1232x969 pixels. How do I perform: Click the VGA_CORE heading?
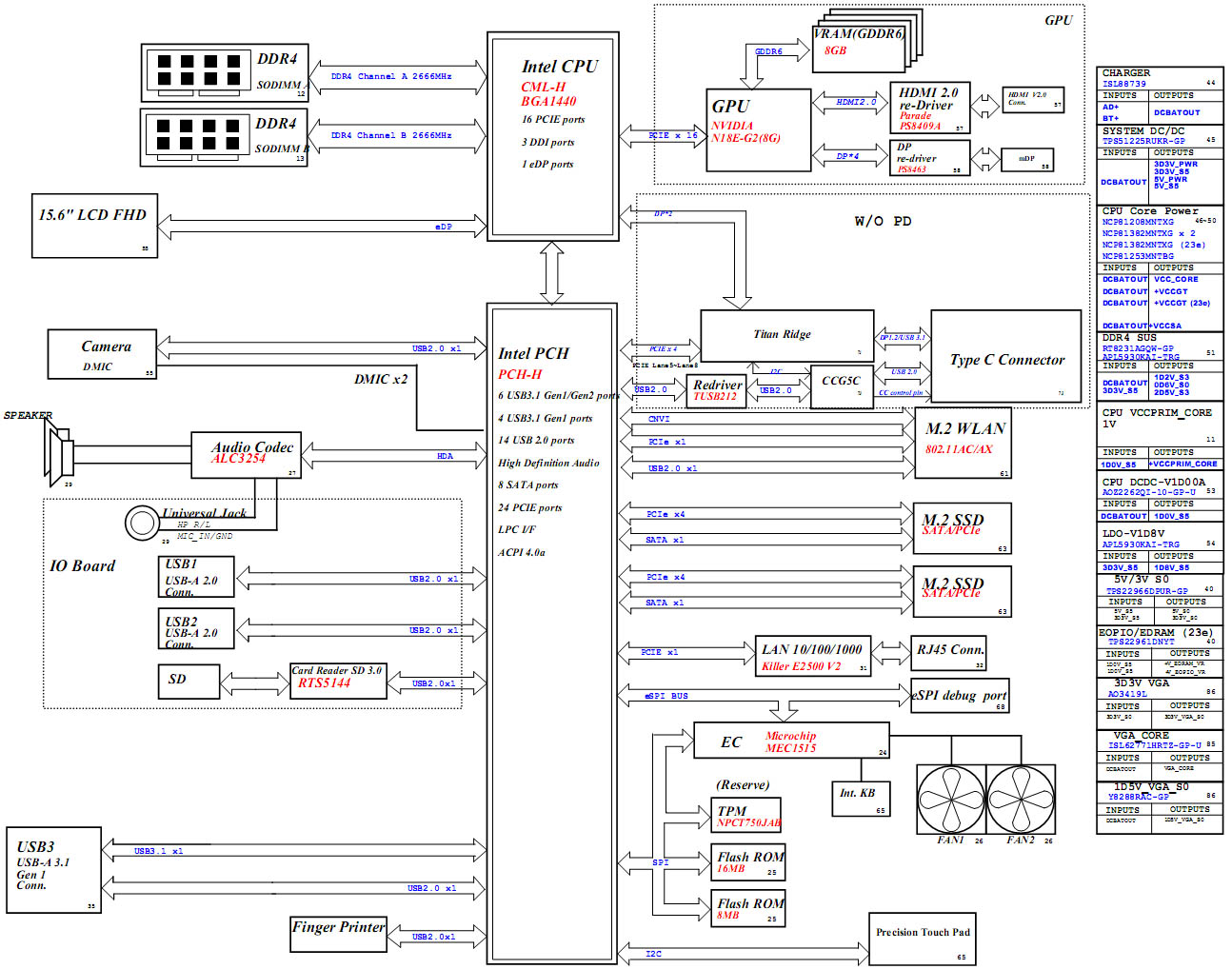click(x=1141, y=735)
